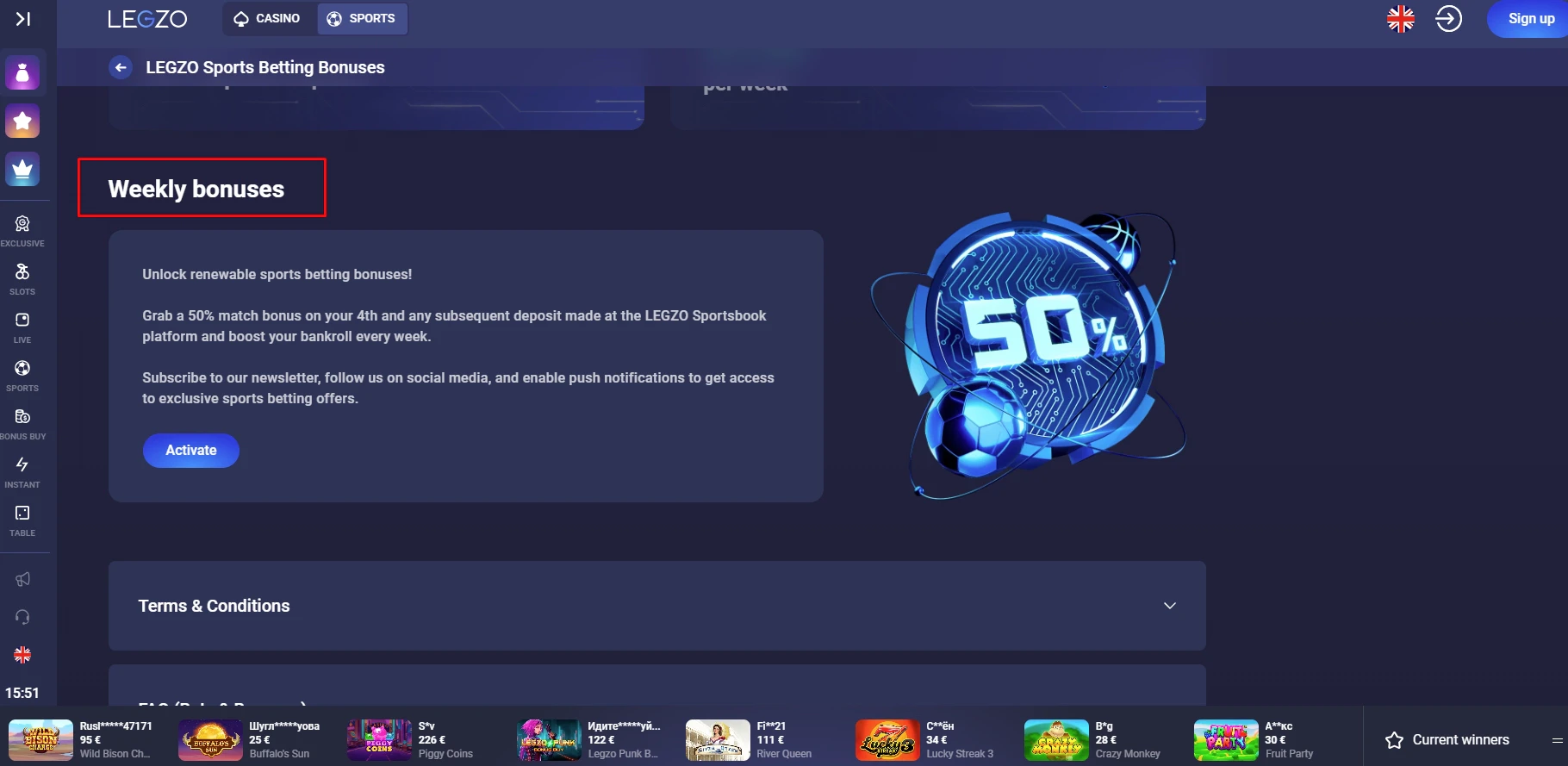This screenshot has width=1568, height=766.
Task: Open Wild Bison Charge winner thumbnail
Action: 40,740
